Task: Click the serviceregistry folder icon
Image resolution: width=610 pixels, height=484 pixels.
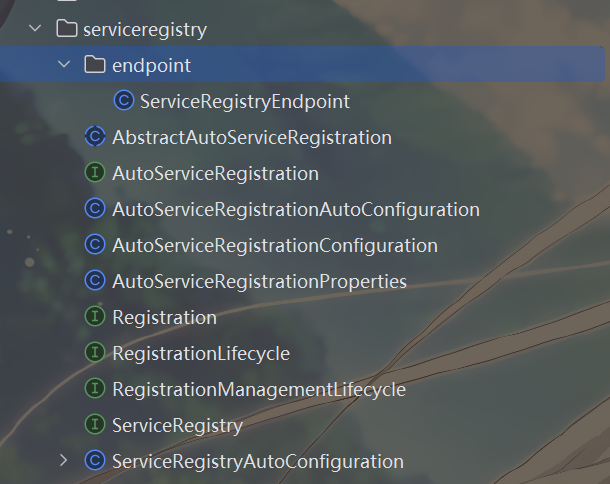Action: (x=67, y=29)
